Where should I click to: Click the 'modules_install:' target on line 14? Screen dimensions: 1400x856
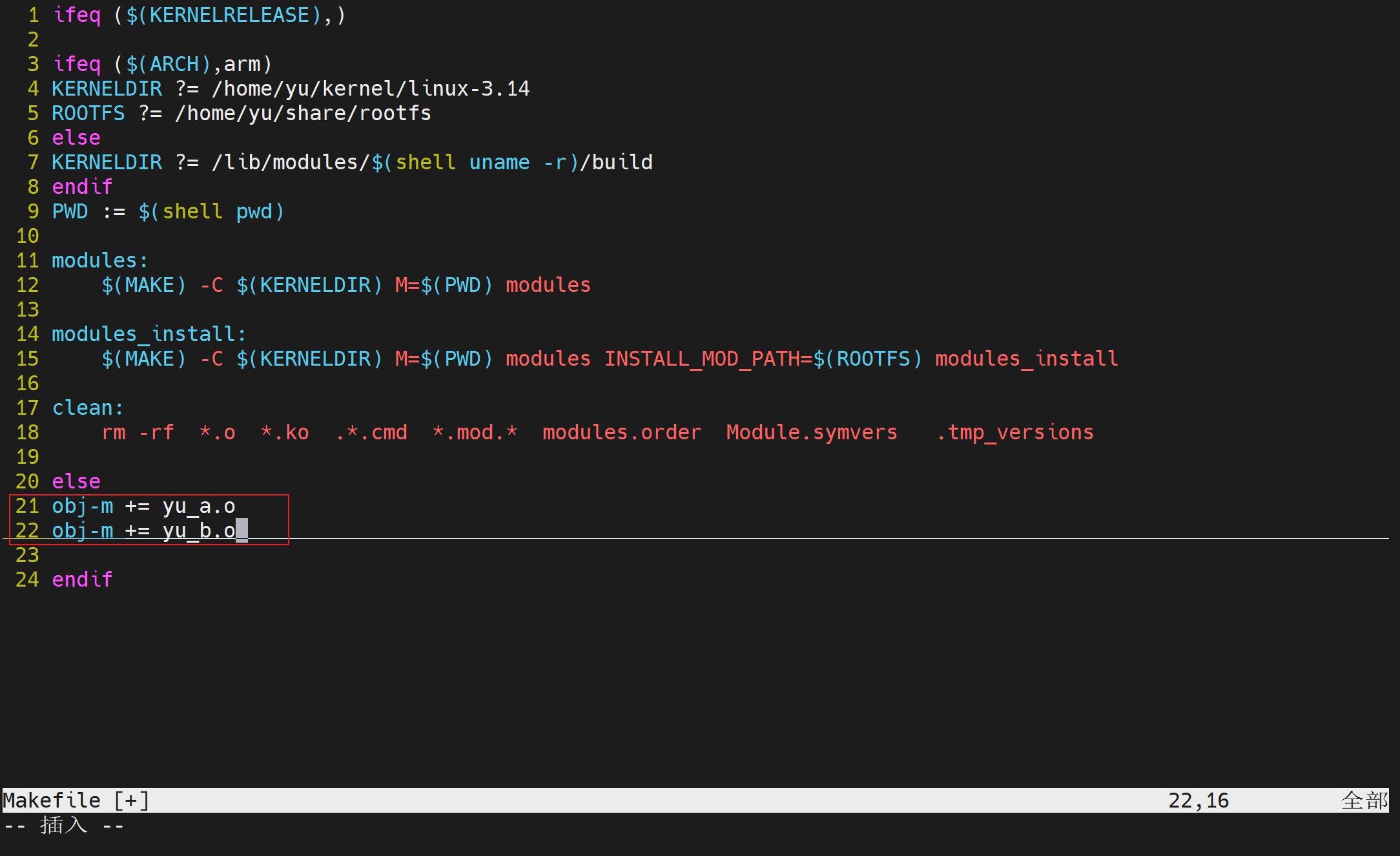[149, 334]
